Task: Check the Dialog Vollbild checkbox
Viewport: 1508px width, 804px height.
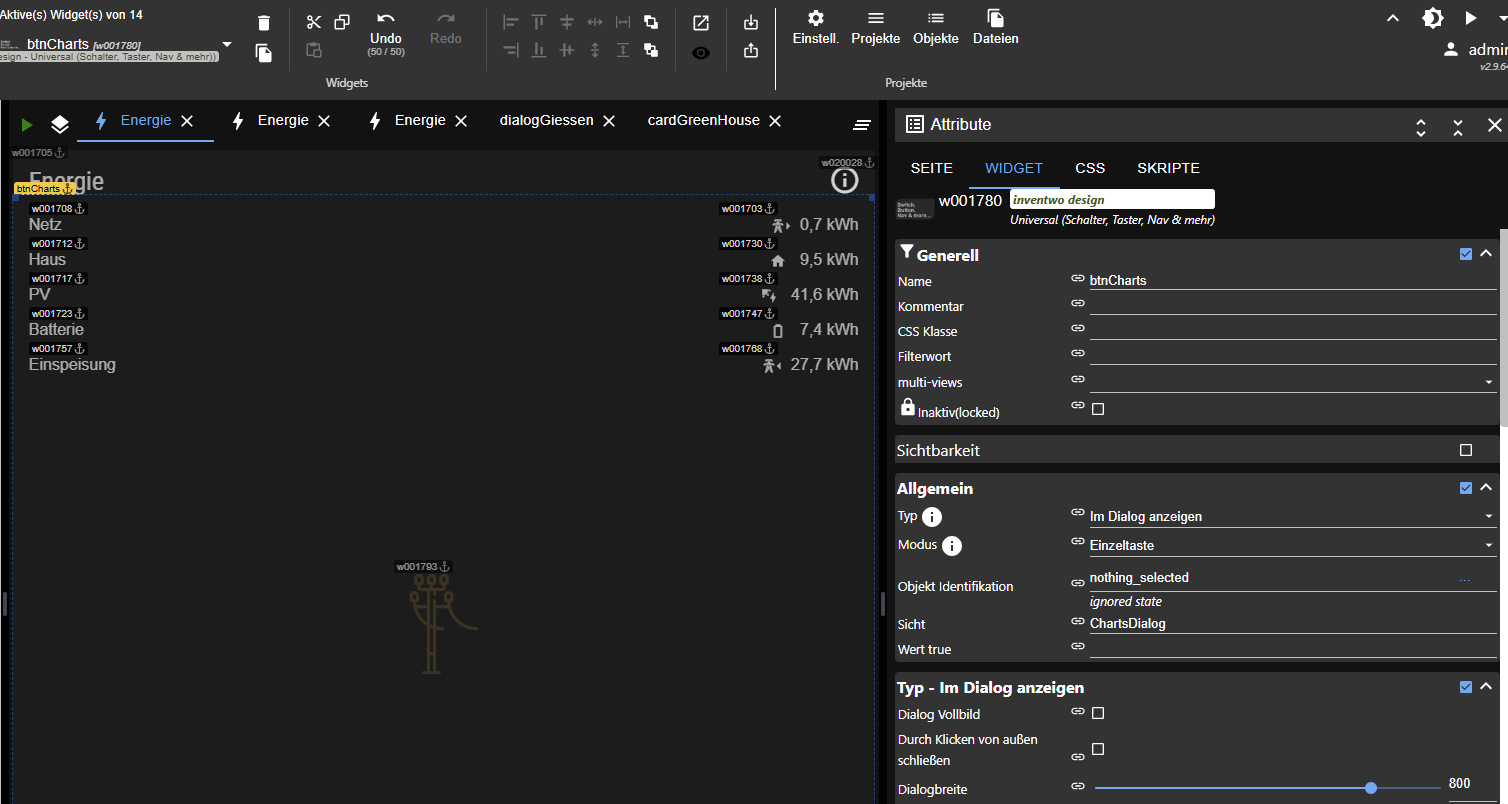Action: (1098, 713)
